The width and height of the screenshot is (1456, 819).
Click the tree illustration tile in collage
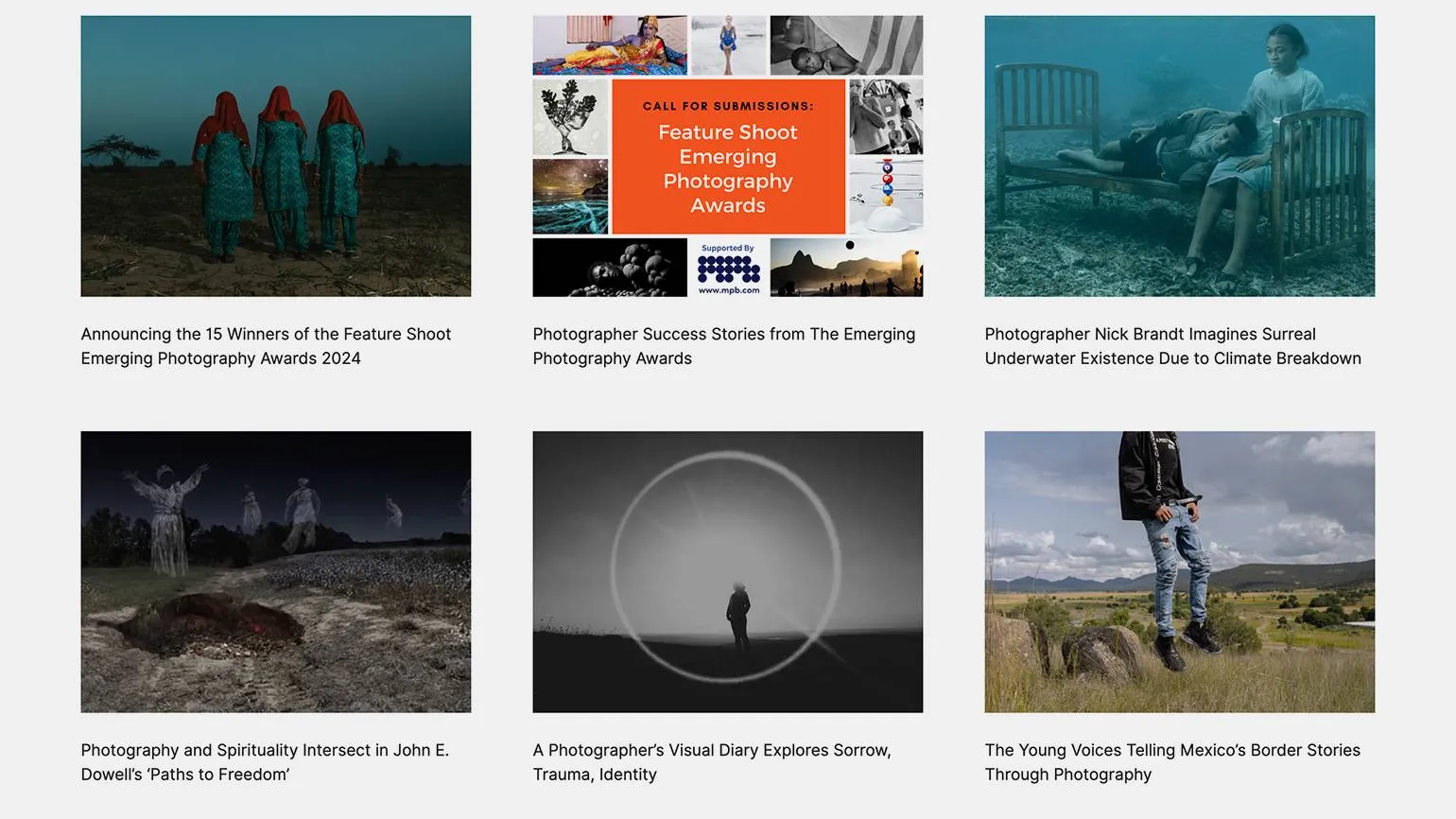(570, 116)
